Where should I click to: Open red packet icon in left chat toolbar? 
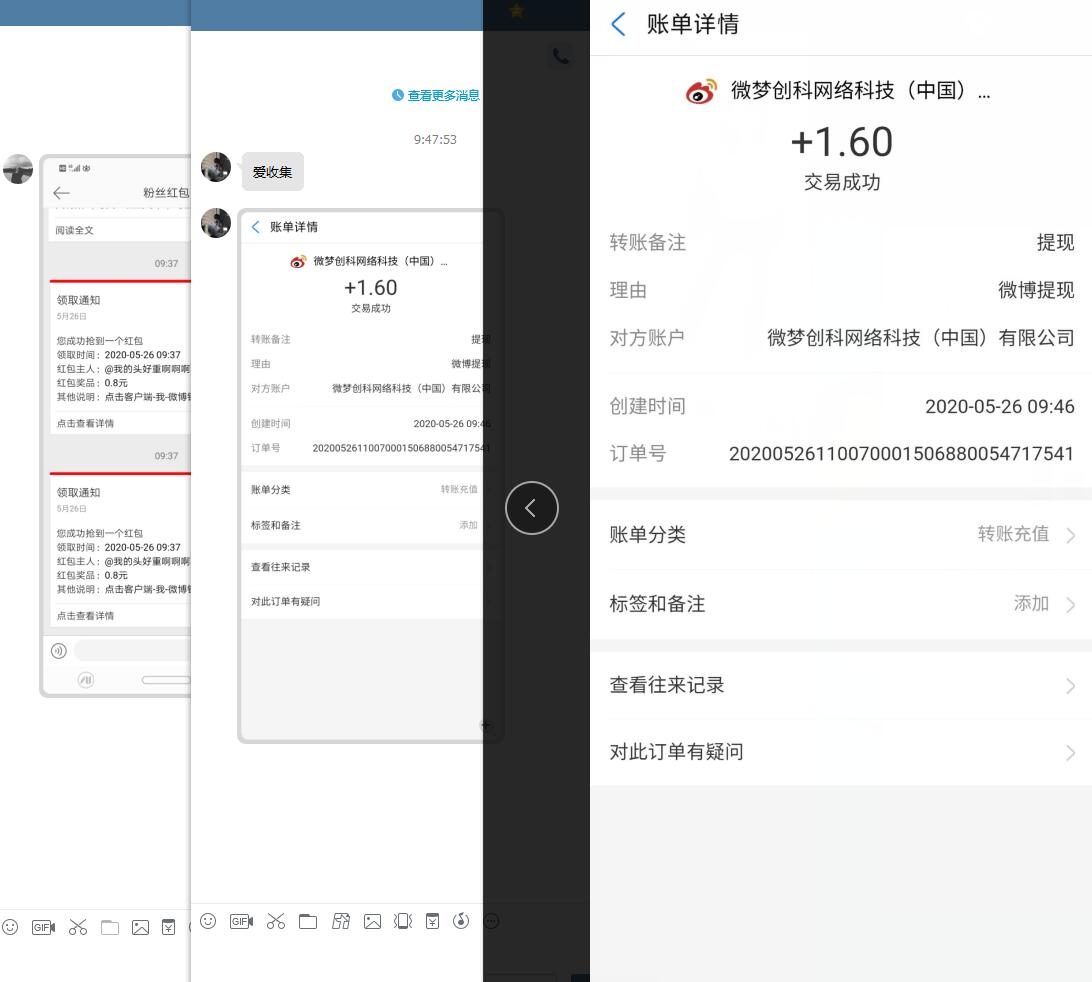pos(169,927)
